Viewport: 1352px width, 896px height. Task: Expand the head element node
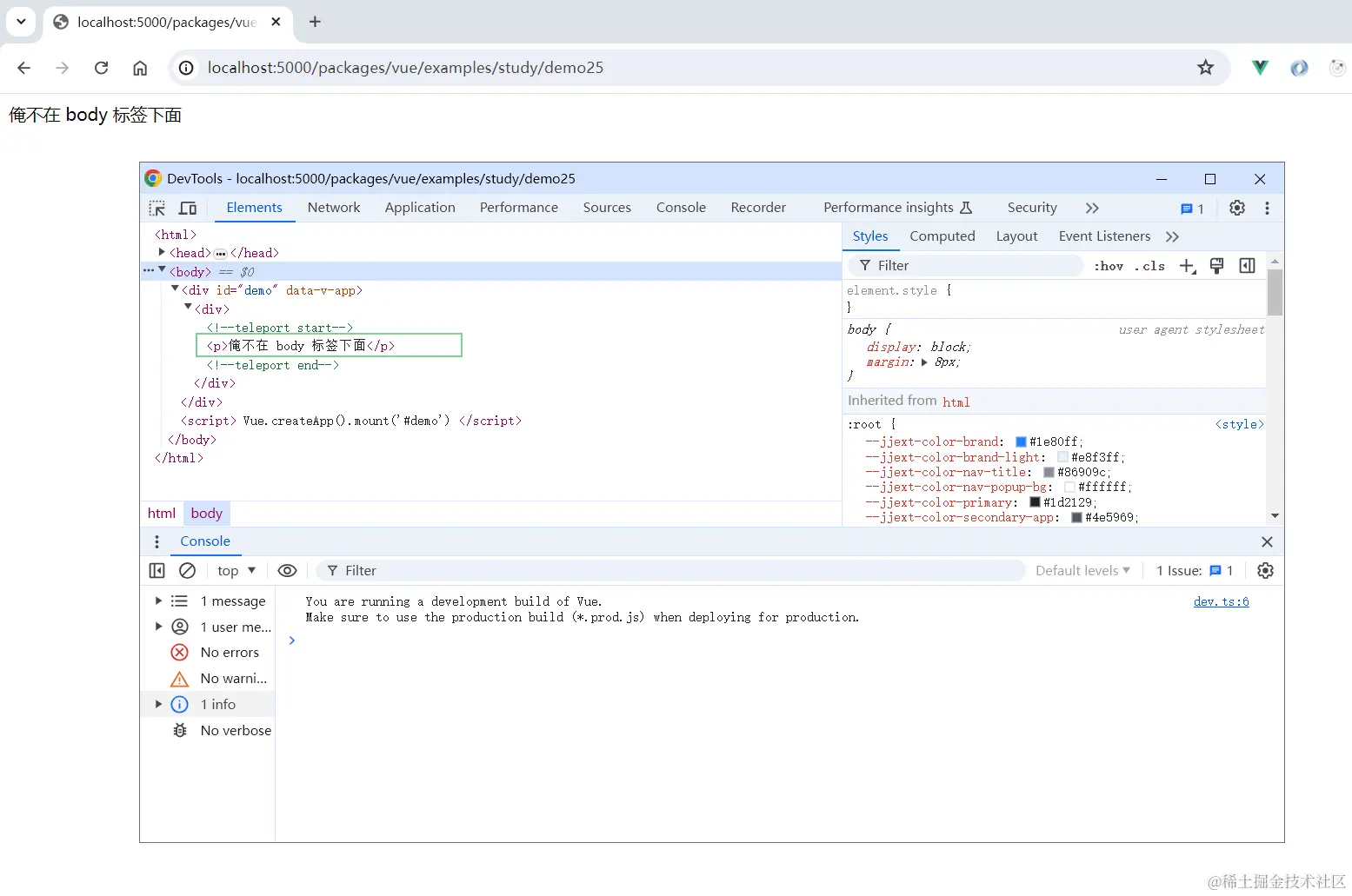[x=162, y=252]
